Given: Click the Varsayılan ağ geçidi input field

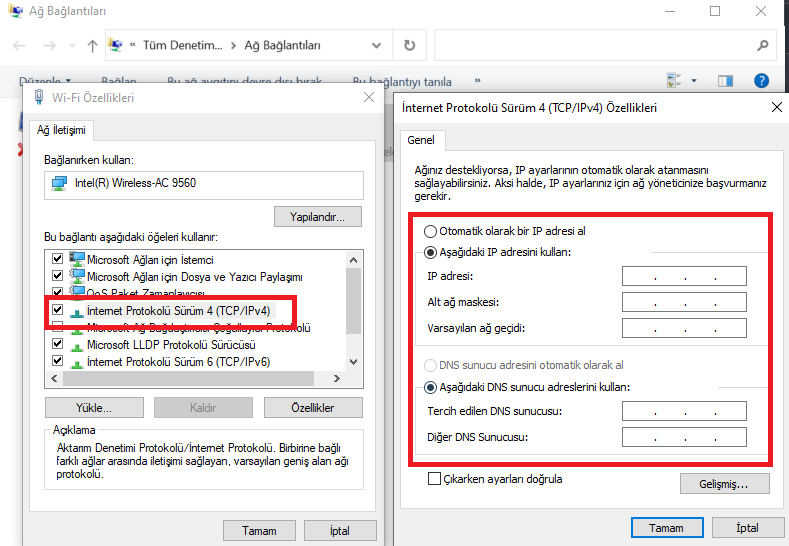Looking at the screenshot, I should (x=684, y=328).
